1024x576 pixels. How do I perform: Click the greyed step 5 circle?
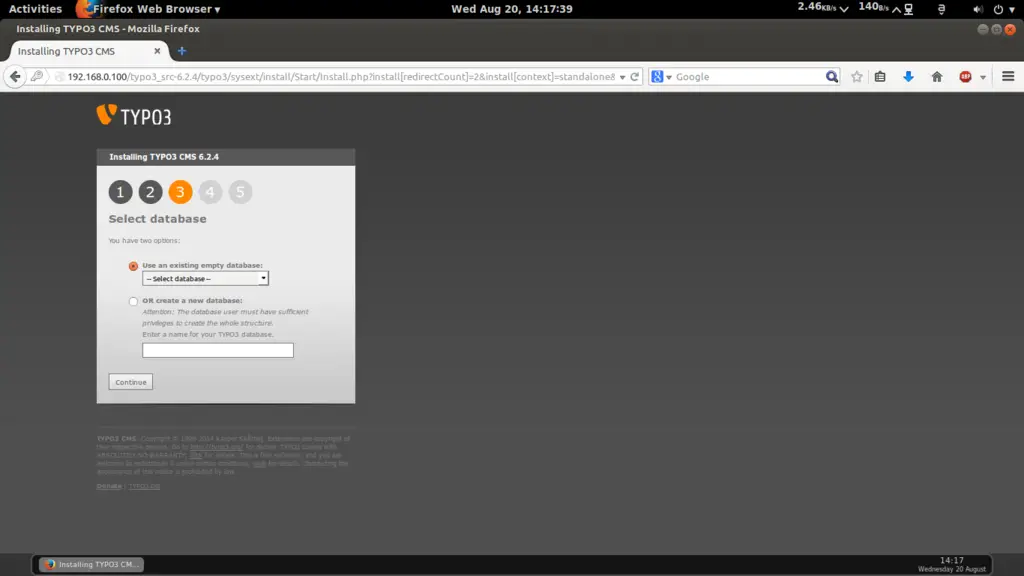tap(240, 192)
